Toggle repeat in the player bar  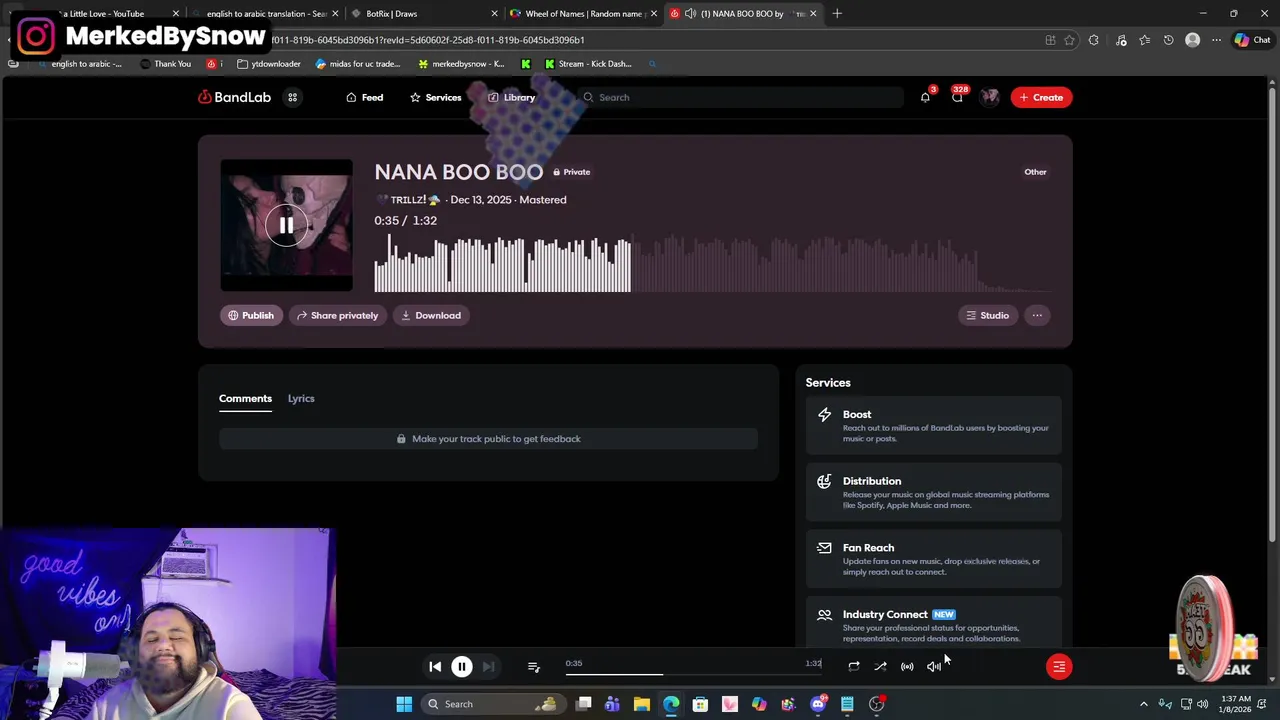coord(854,667)
